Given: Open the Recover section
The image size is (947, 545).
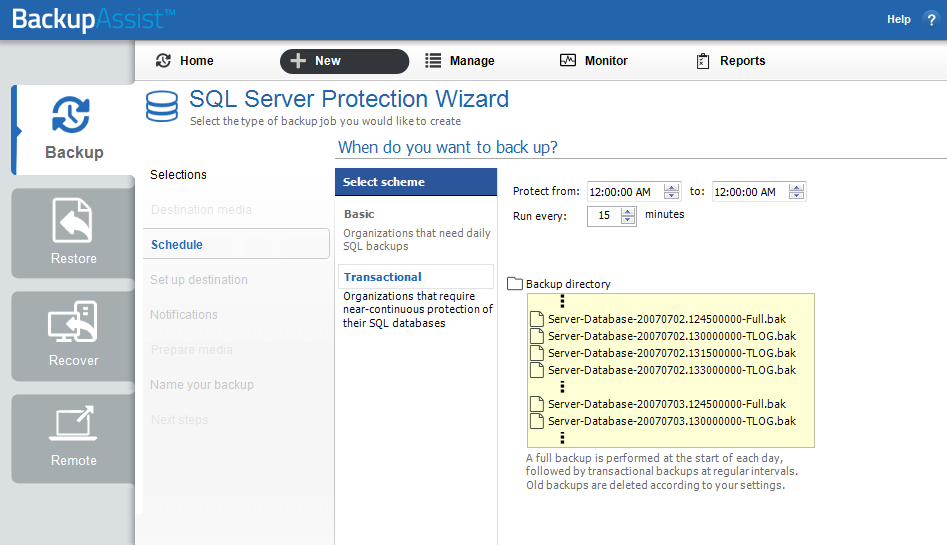Looking at the screenshot, I should click(74, 336).
